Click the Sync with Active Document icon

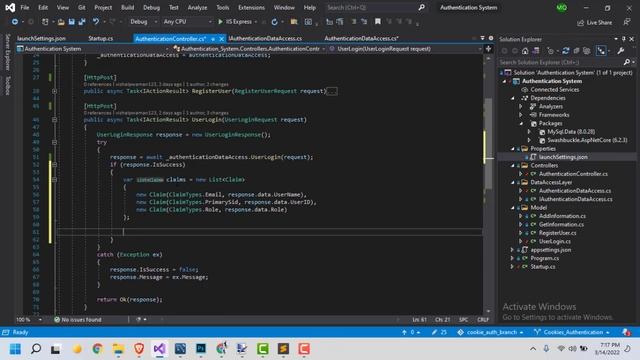click(566, 51)
